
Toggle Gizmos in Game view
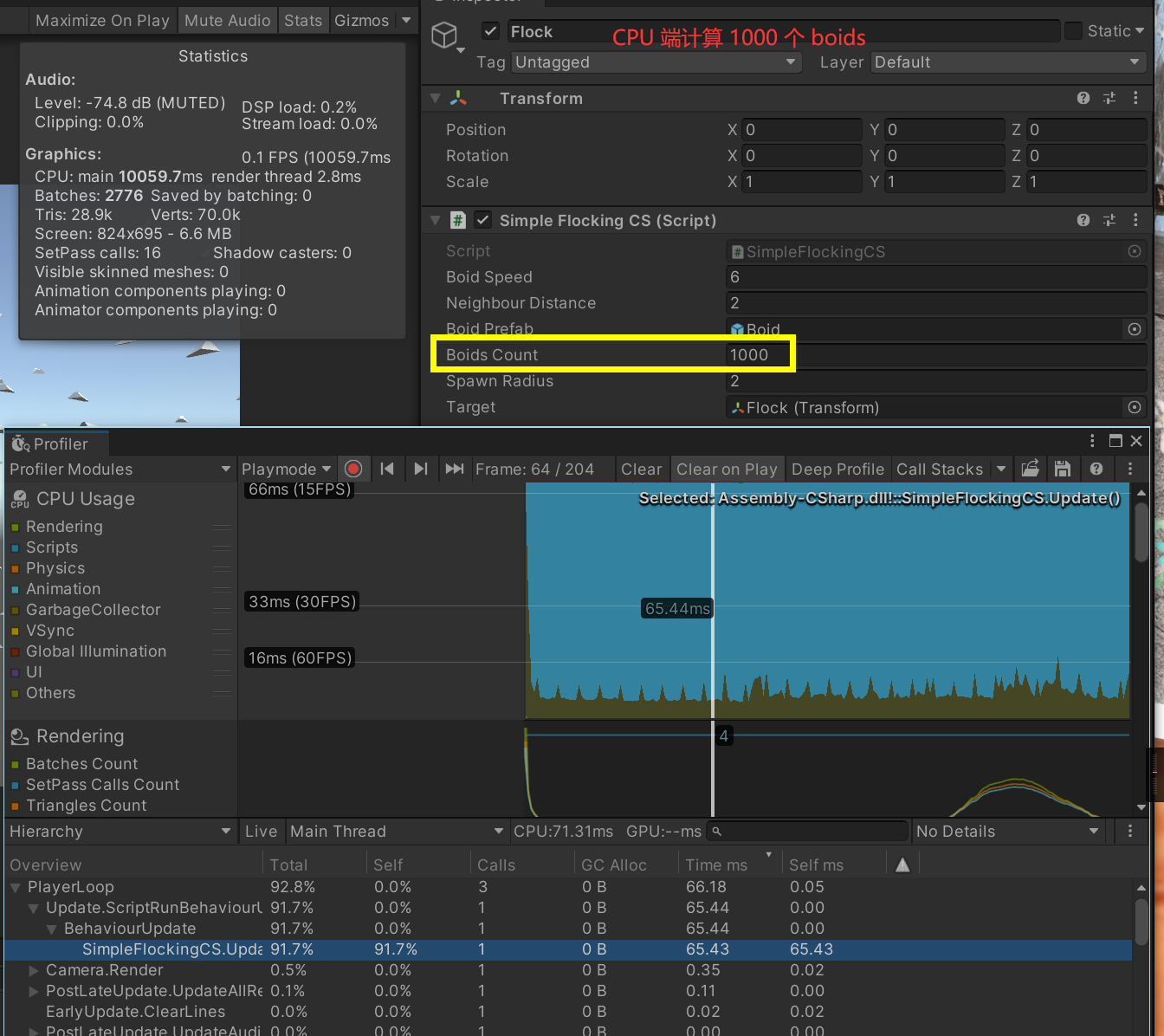point(361,20)
